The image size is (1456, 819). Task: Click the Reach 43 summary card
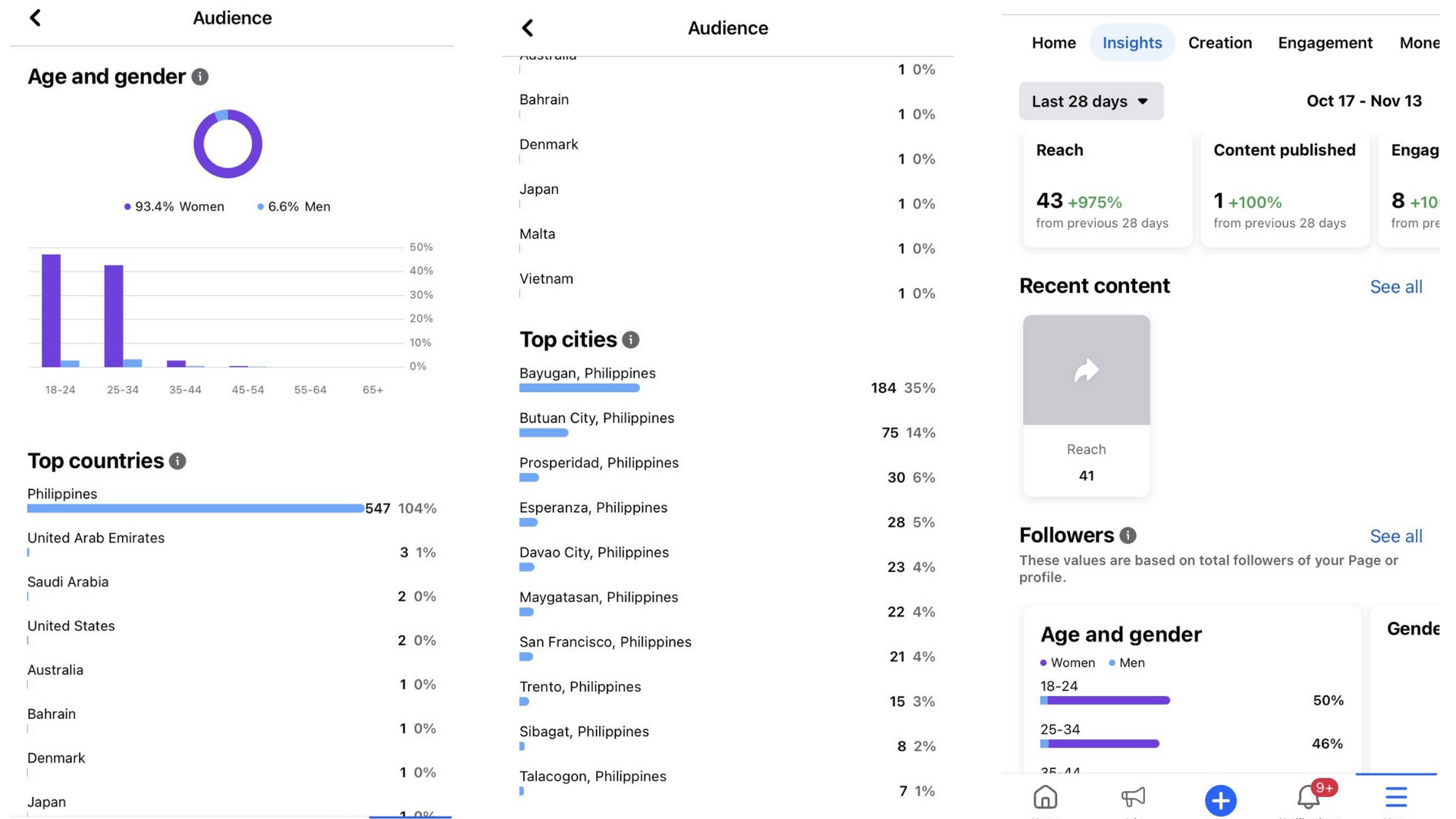point(1106,190)
